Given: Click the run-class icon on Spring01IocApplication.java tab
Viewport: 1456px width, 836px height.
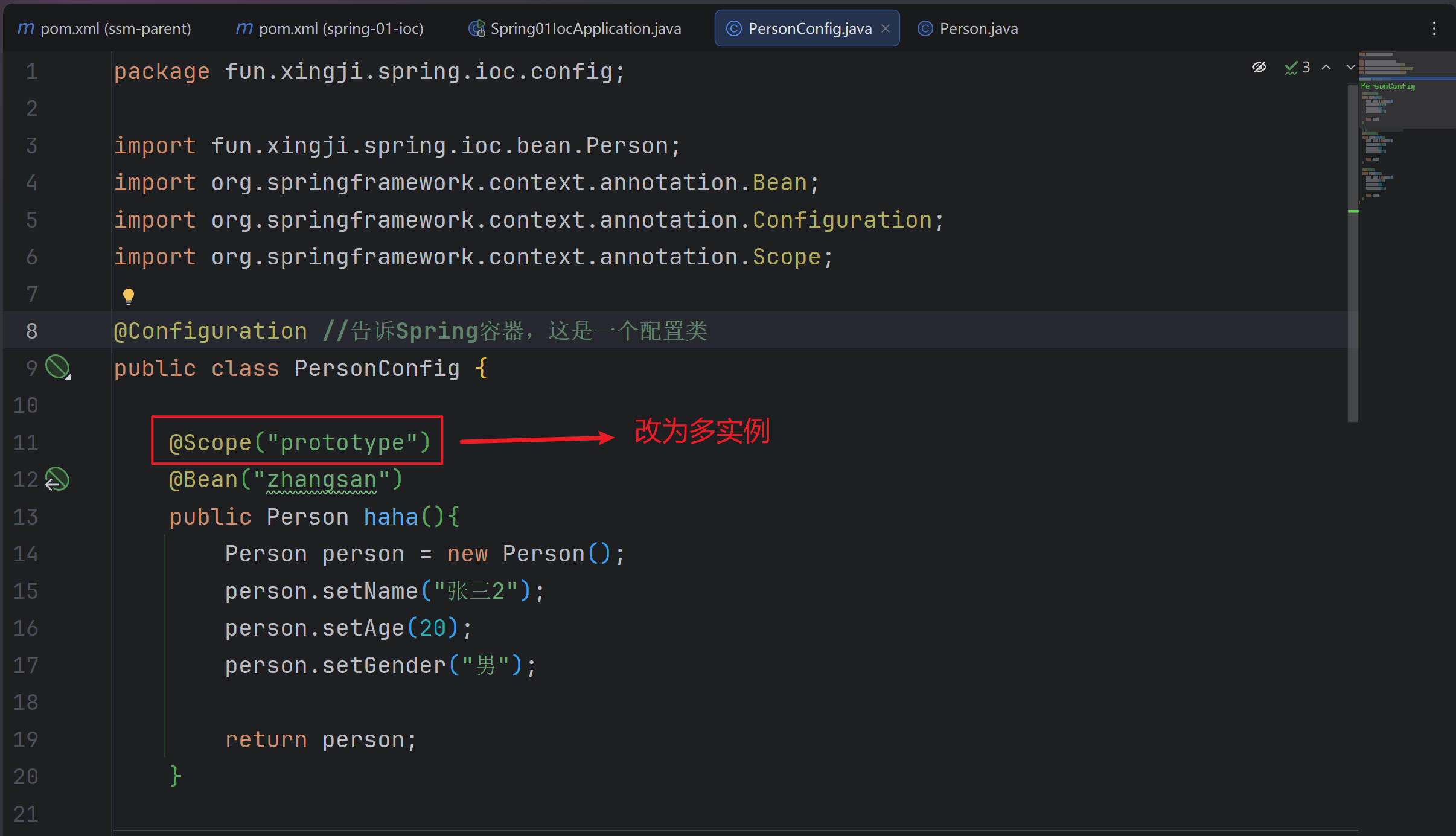Looking at the screenshot, I should [x=477, y=28].
